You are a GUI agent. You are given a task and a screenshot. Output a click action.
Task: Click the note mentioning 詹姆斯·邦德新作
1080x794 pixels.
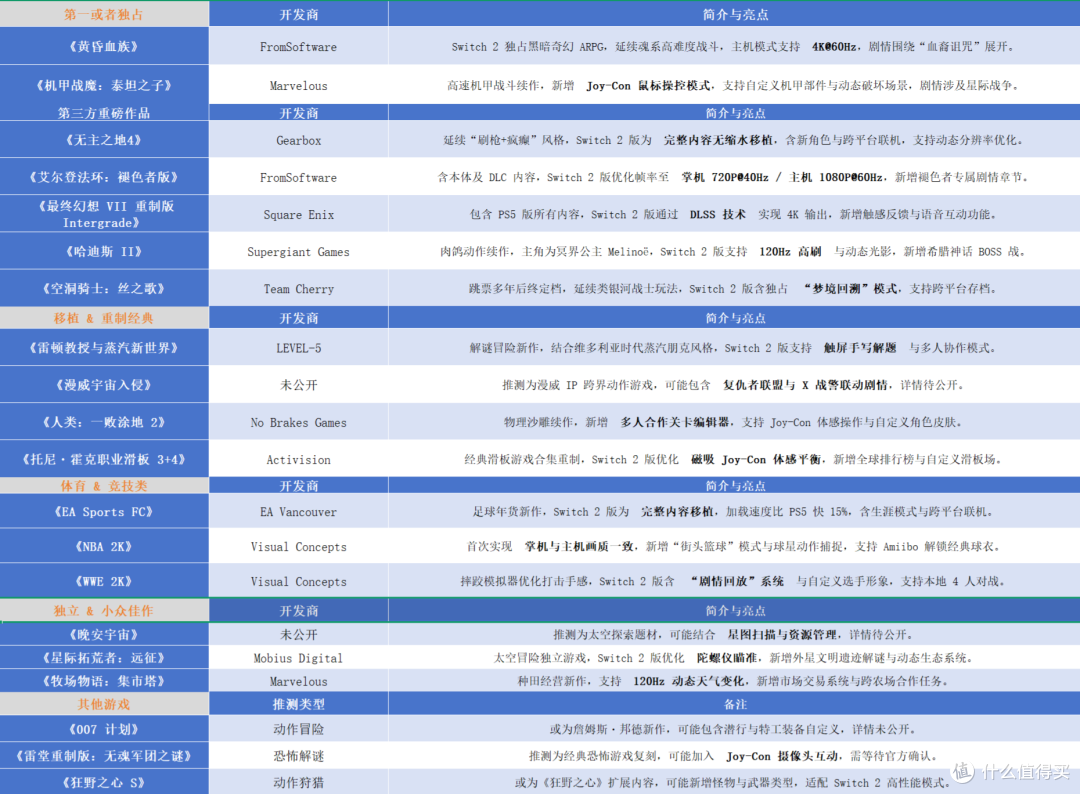tap(734, 729)
